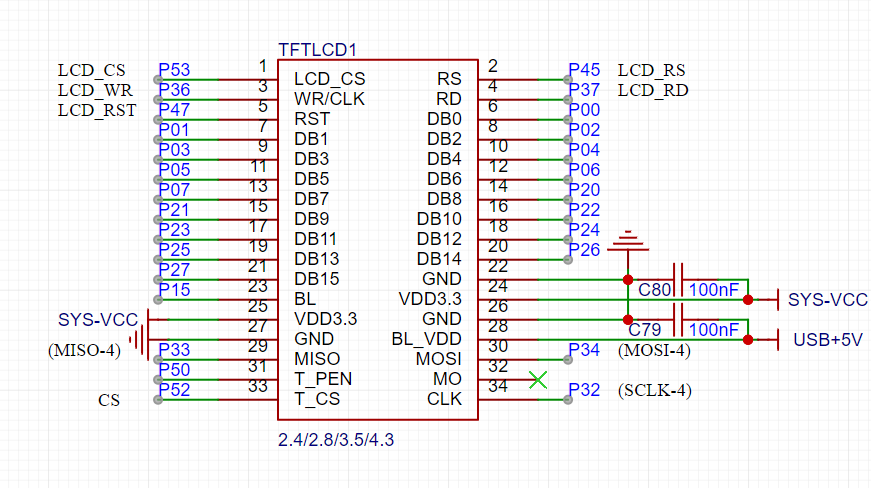Select net label P01
This screenshot has width=871, height=488.
[174, 130]
